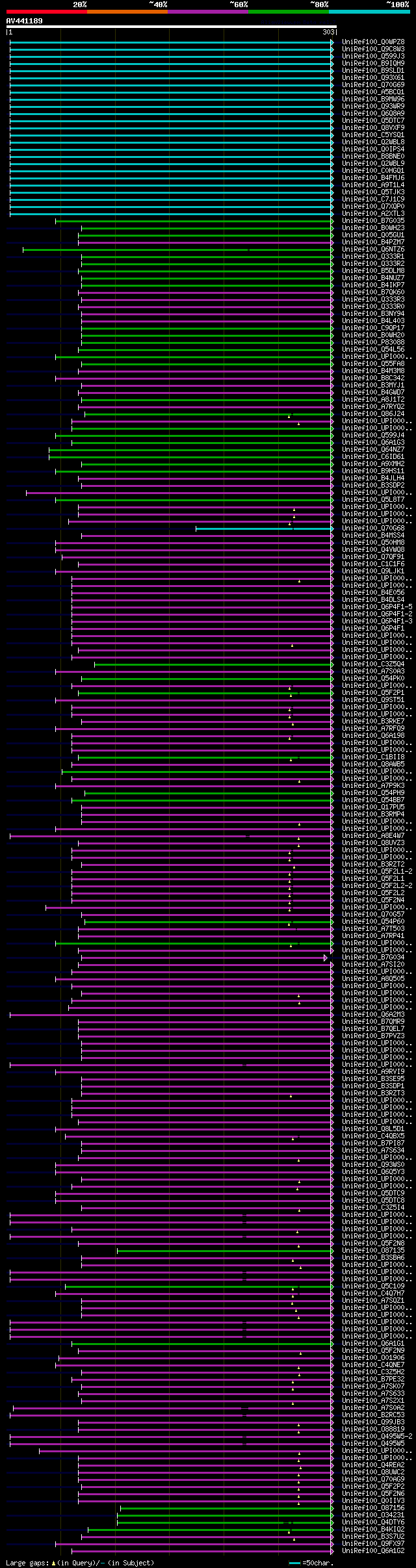Select label UniRef100_Q6A1G2

[x=373, y=1550]
